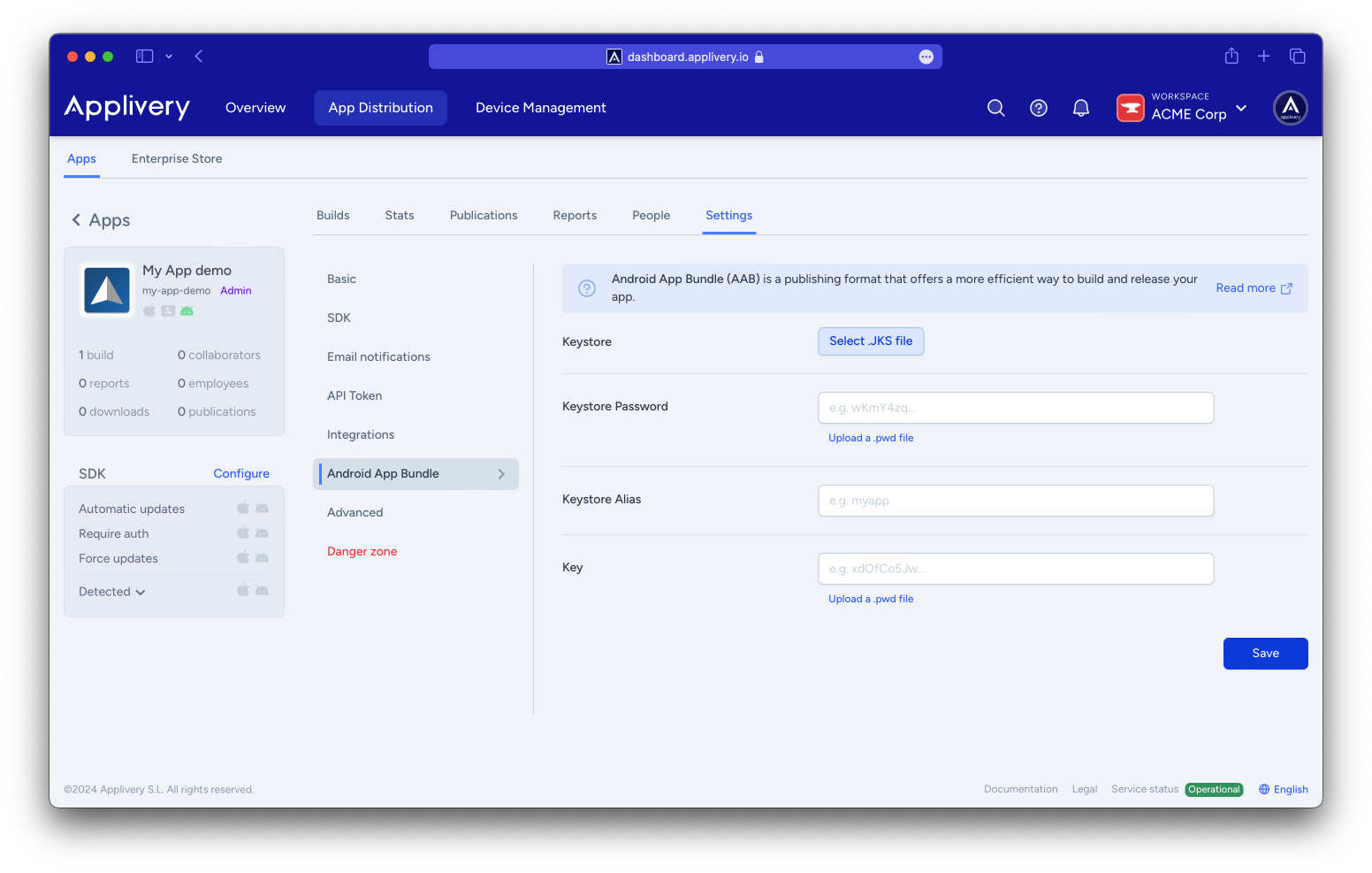1372x873 pixels.
Task: Switch to the Publications tab
Action: pos(484,215)
